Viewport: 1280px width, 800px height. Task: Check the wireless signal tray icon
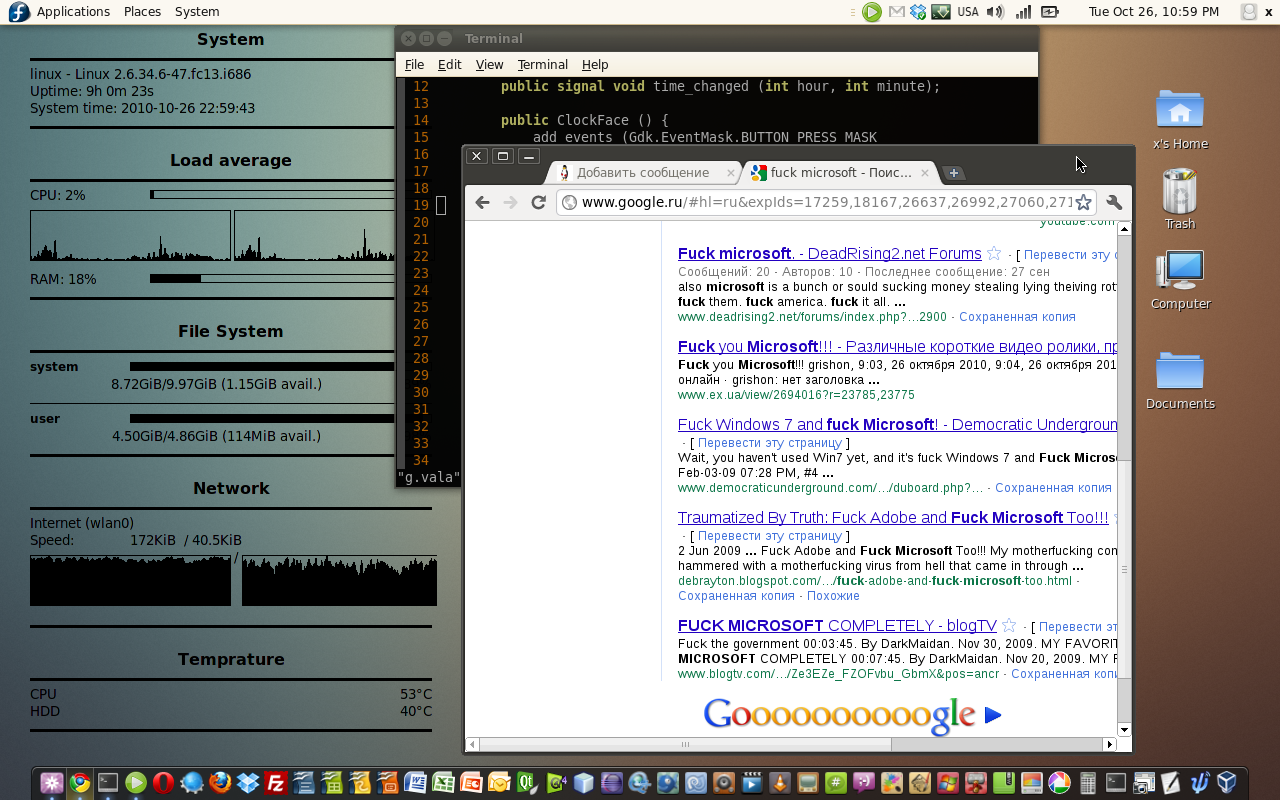click(x=1023, y=12)
